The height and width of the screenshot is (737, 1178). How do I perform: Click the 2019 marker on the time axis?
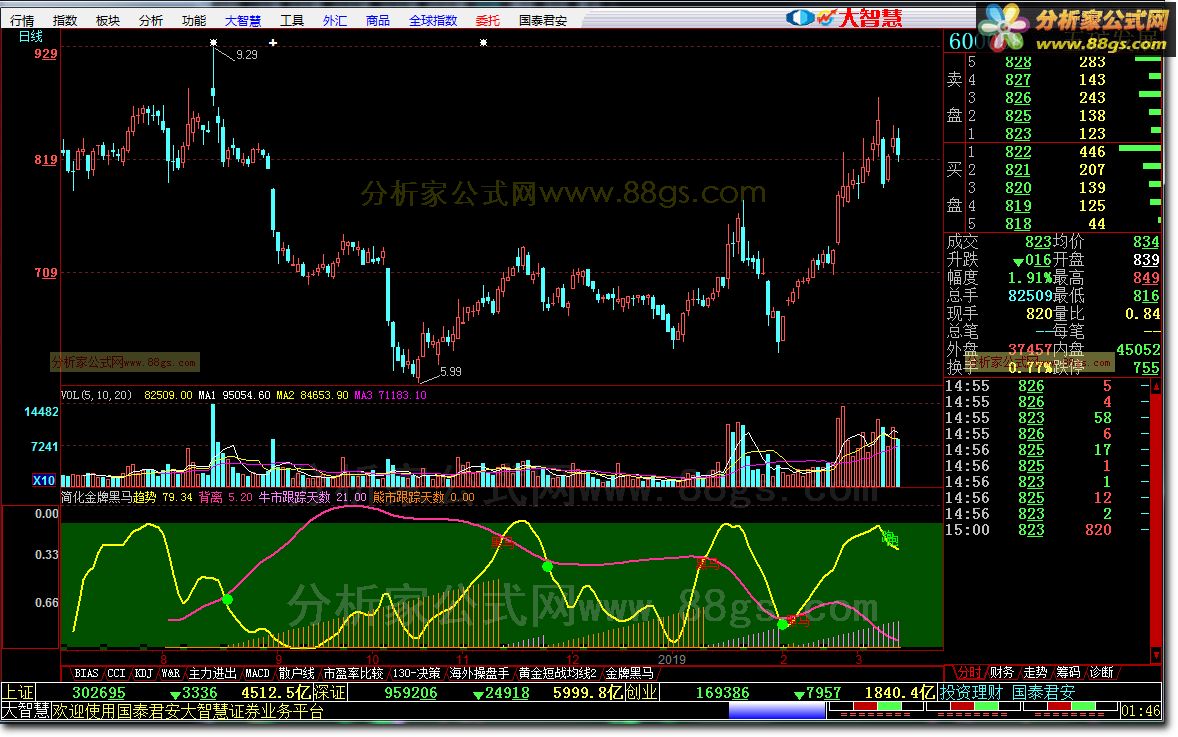[x=672, y=659]
